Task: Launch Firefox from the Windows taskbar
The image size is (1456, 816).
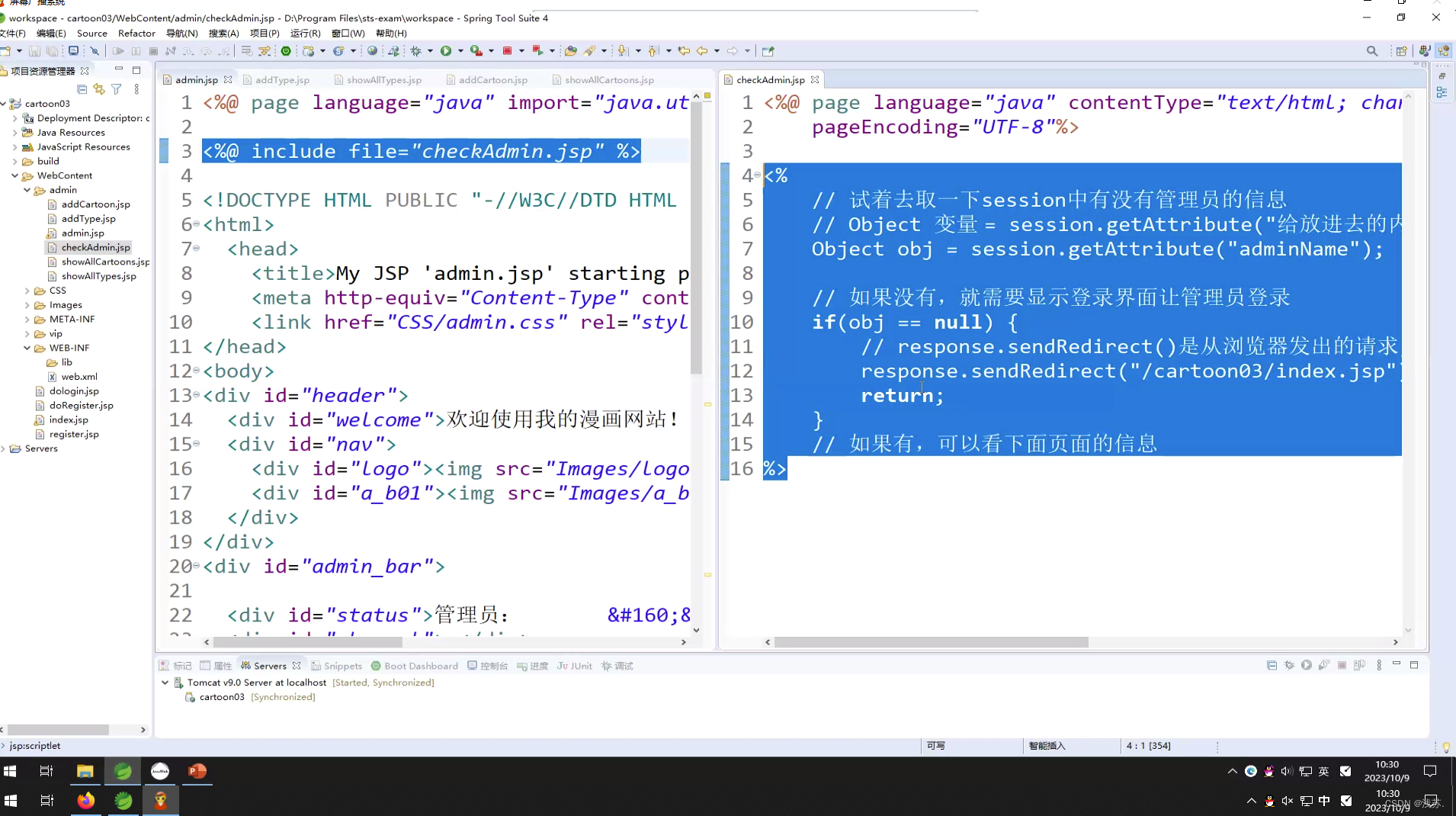Action: (85, 801)
